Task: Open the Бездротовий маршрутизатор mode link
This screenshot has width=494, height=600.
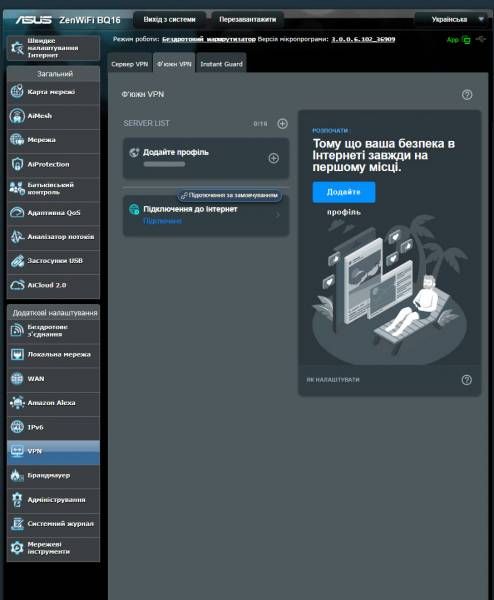Action: point(209,39)
